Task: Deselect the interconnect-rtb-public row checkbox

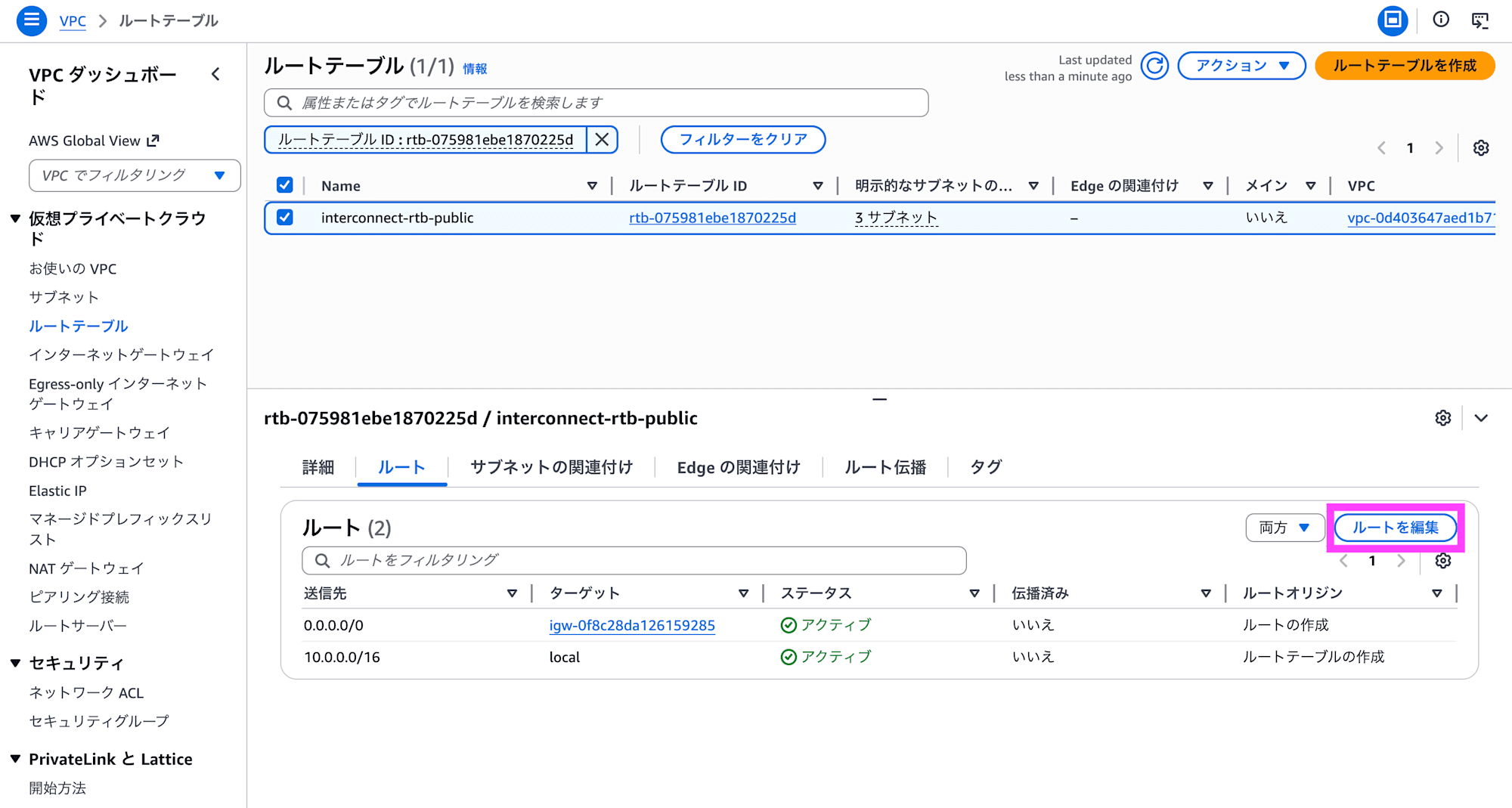Action: pyautogui.click(x=285, y=217)
